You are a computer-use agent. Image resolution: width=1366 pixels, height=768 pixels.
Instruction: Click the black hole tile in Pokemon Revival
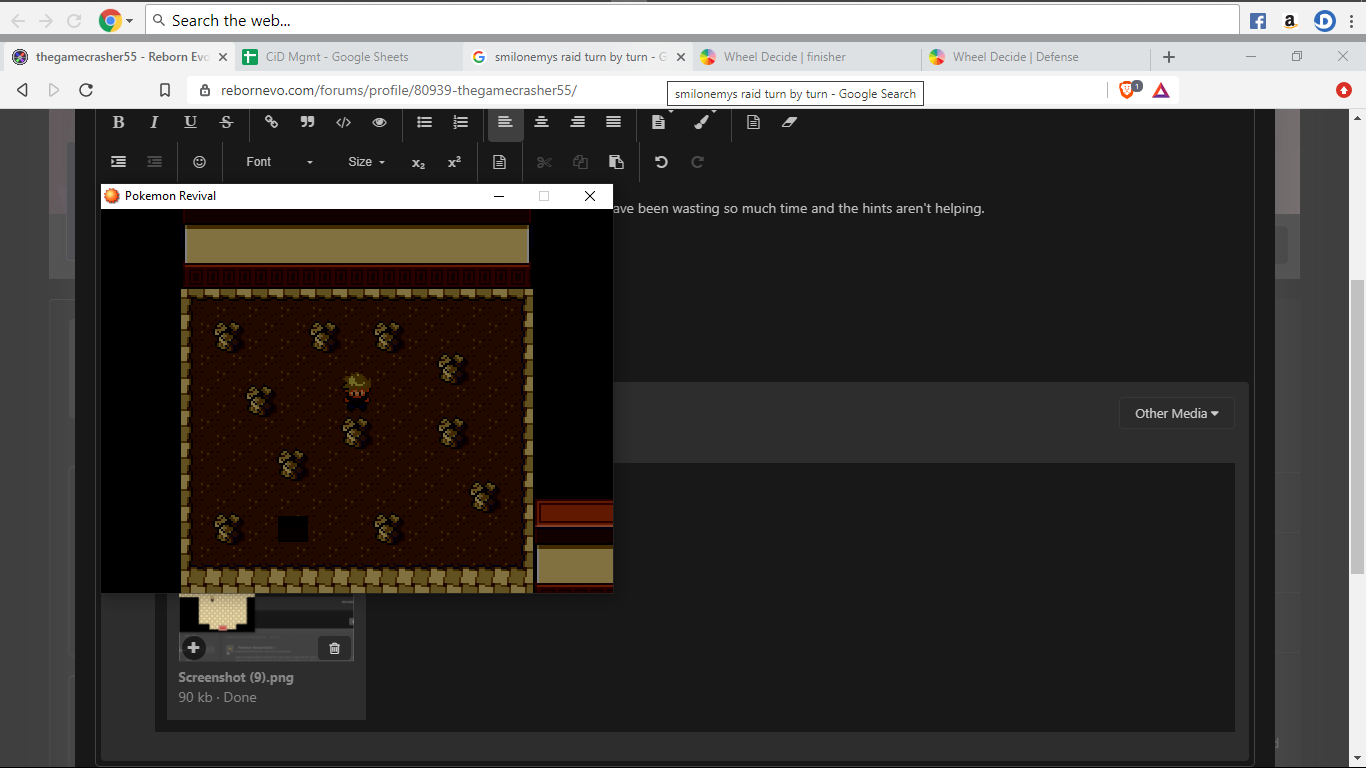click(293, 528)
